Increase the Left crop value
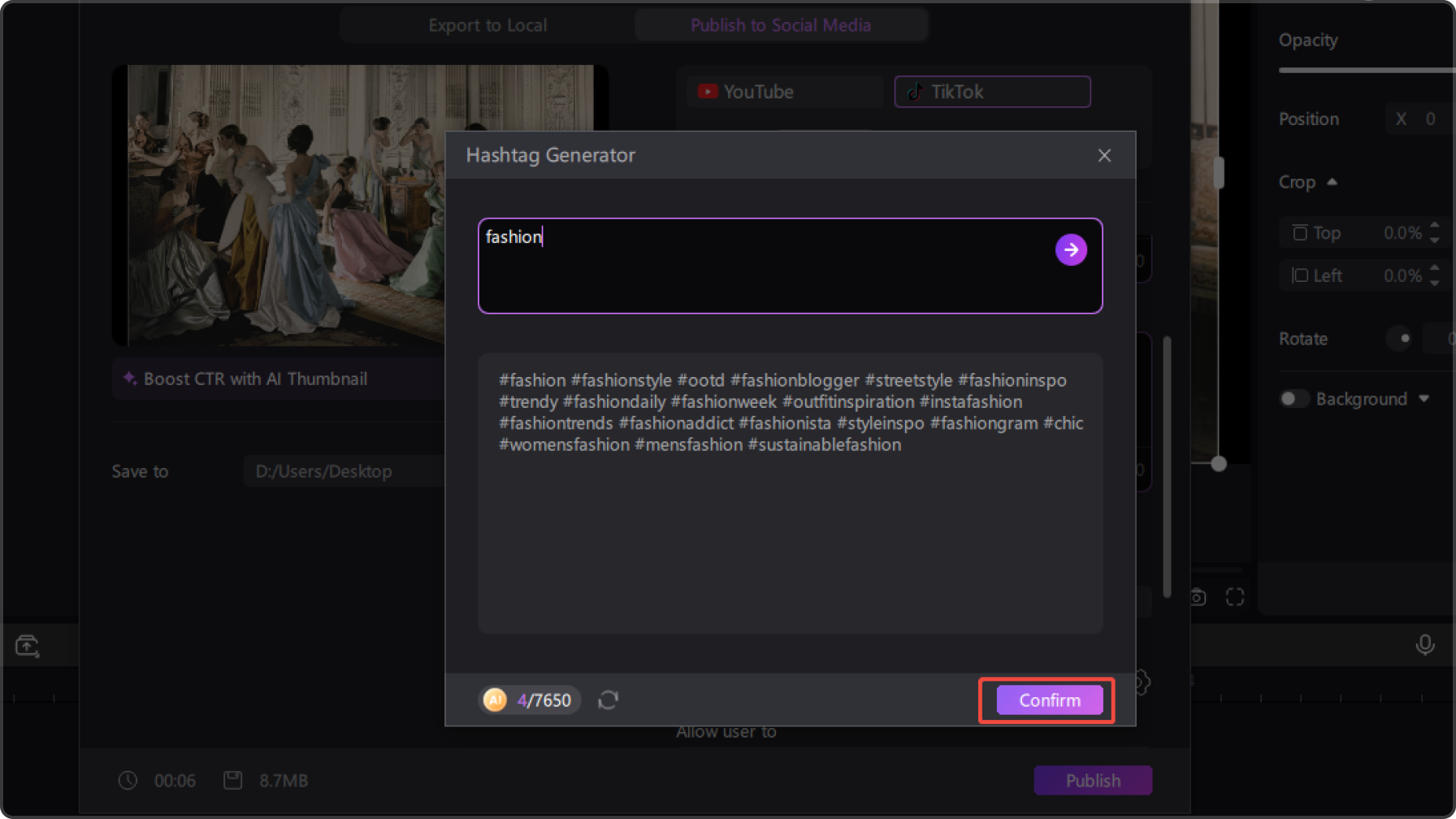 [x=1435, y=269]
